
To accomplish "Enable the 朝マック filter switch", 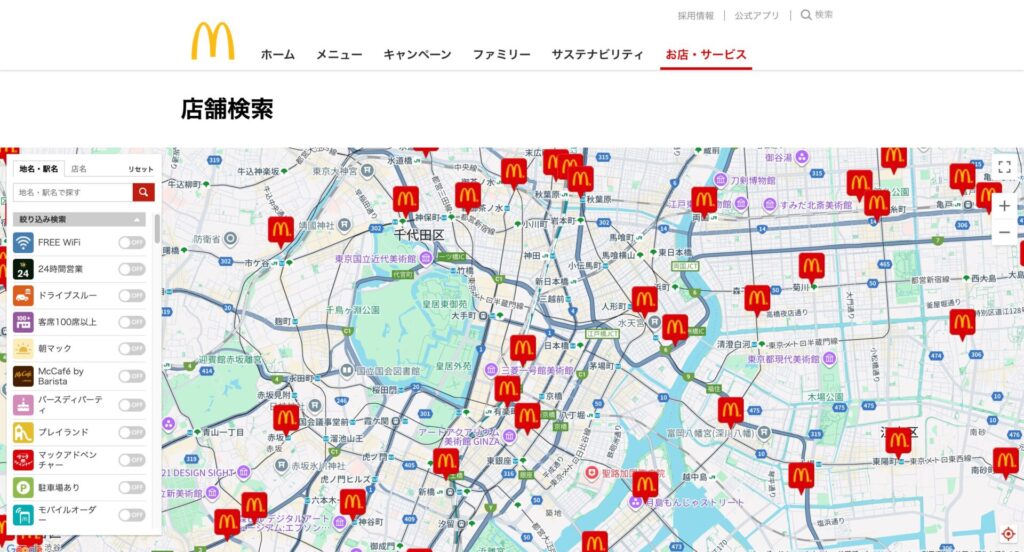I will click(131, 349).
